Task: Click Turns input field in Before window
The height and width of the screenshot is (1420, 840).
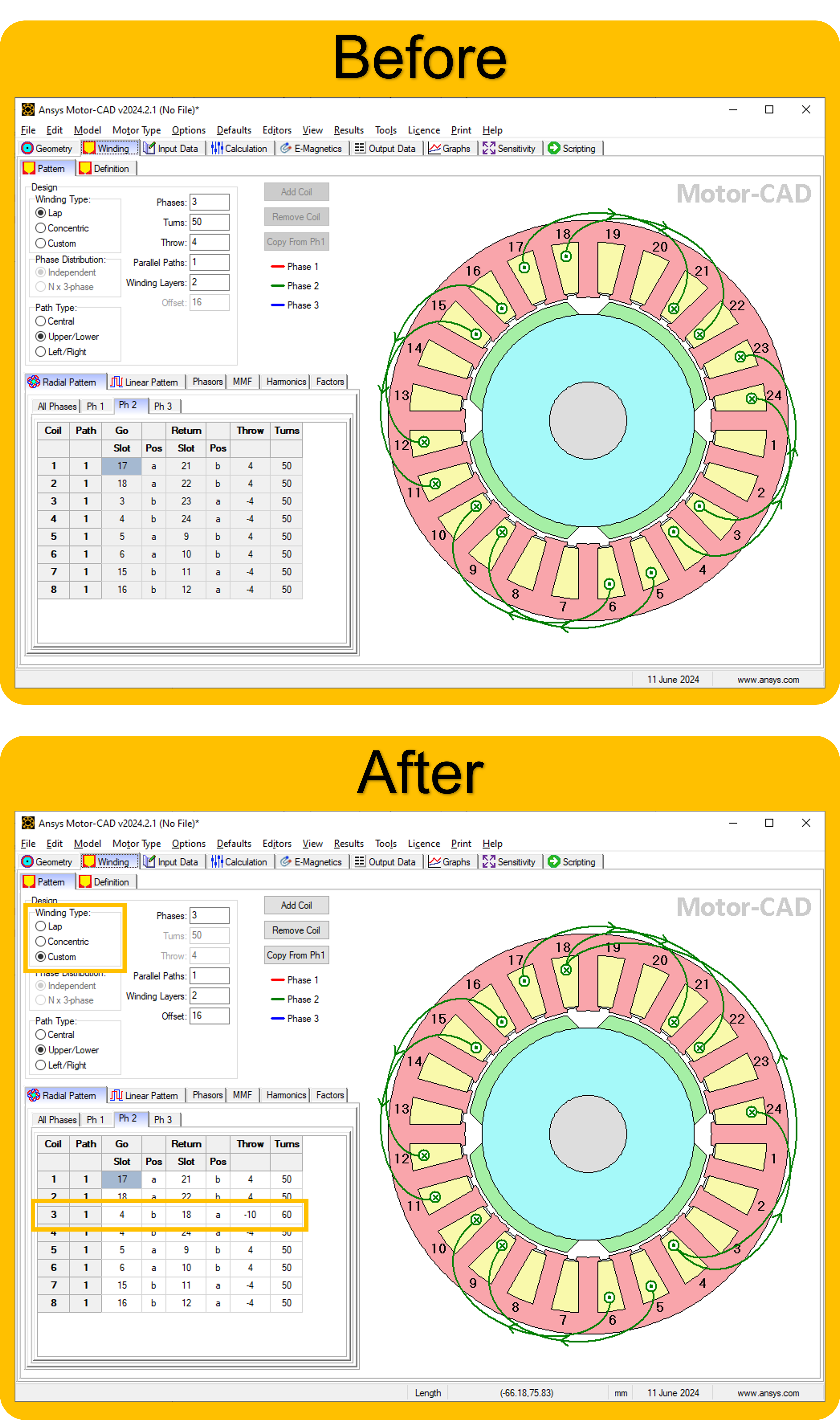Action: pos(209,222)
